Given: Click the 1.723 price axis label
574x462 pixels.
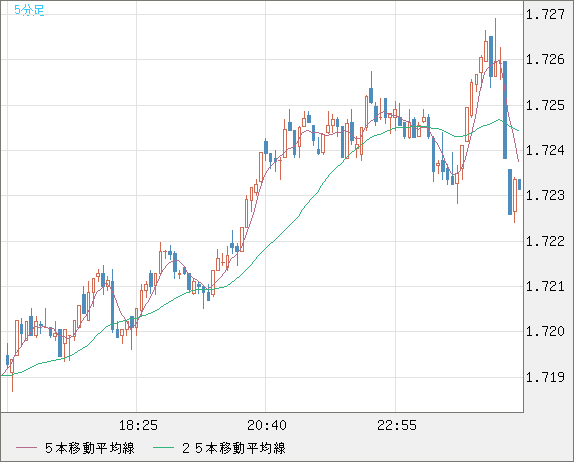Looking at the screenshot, I should tap(545, 195).
